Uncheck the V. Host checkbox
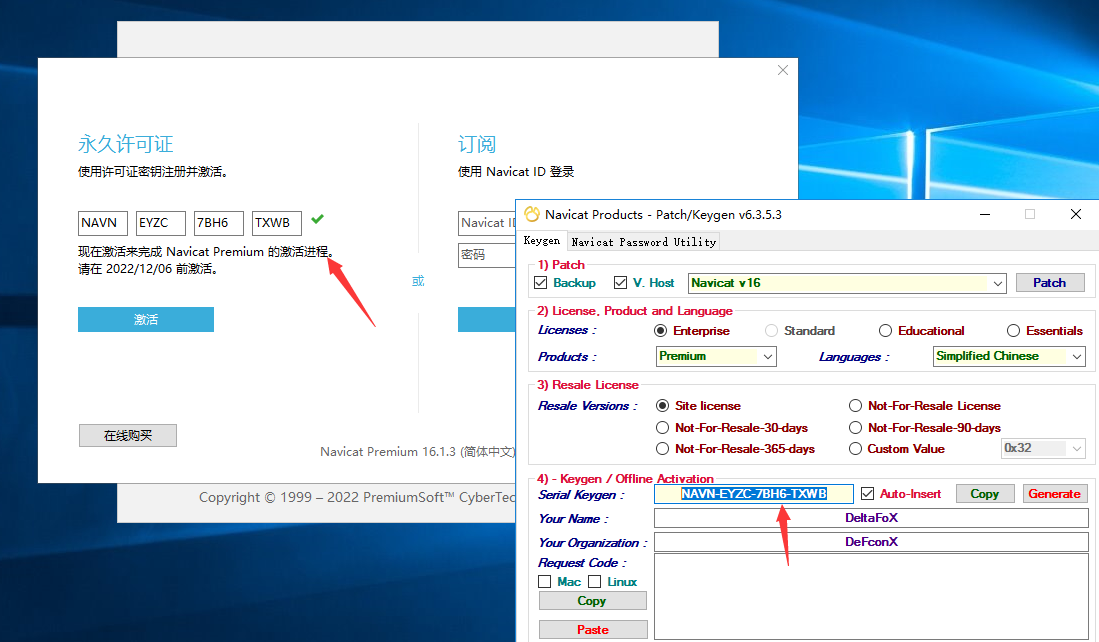 [x=621, y=283]
